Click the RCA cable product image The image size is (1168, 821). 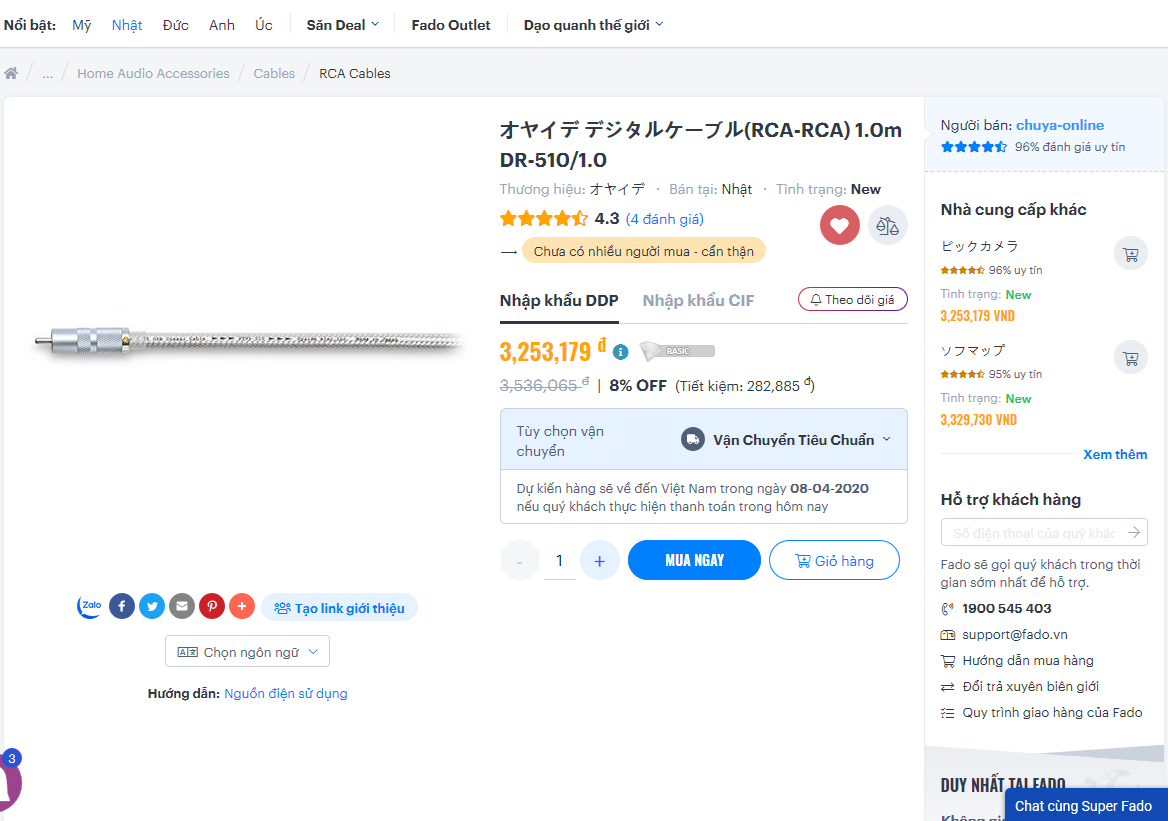250,343
